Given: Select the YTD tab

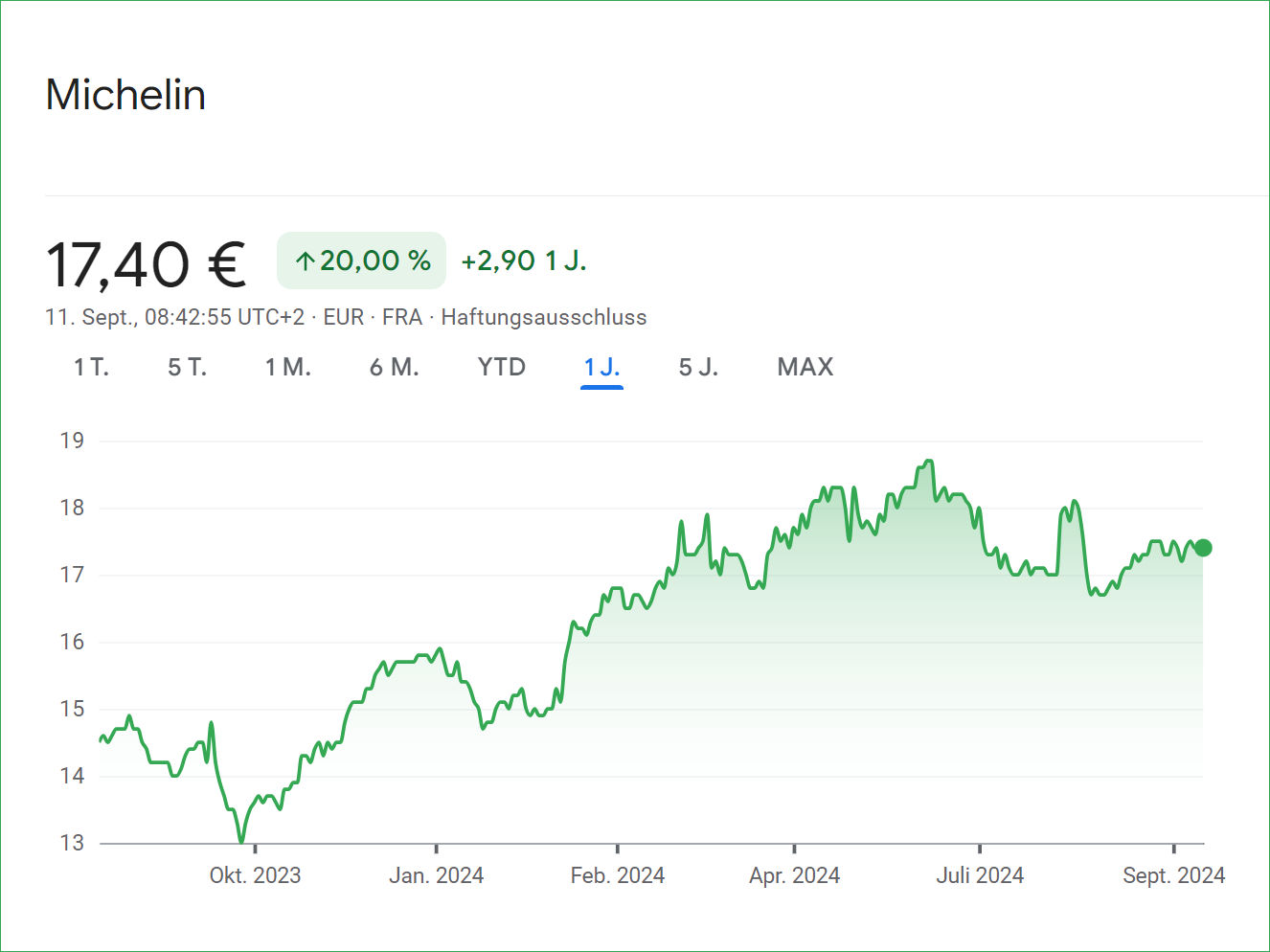Looking at the screenshot, I should (x=502, y=367).
